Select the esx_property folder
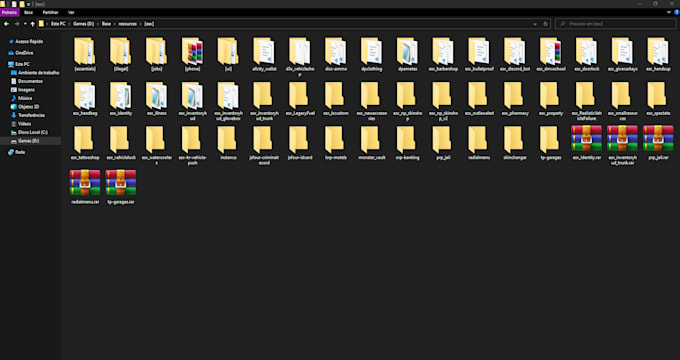The width and height of the screenshot is (680, 360). pyautogui.click(x=551, y=98)
